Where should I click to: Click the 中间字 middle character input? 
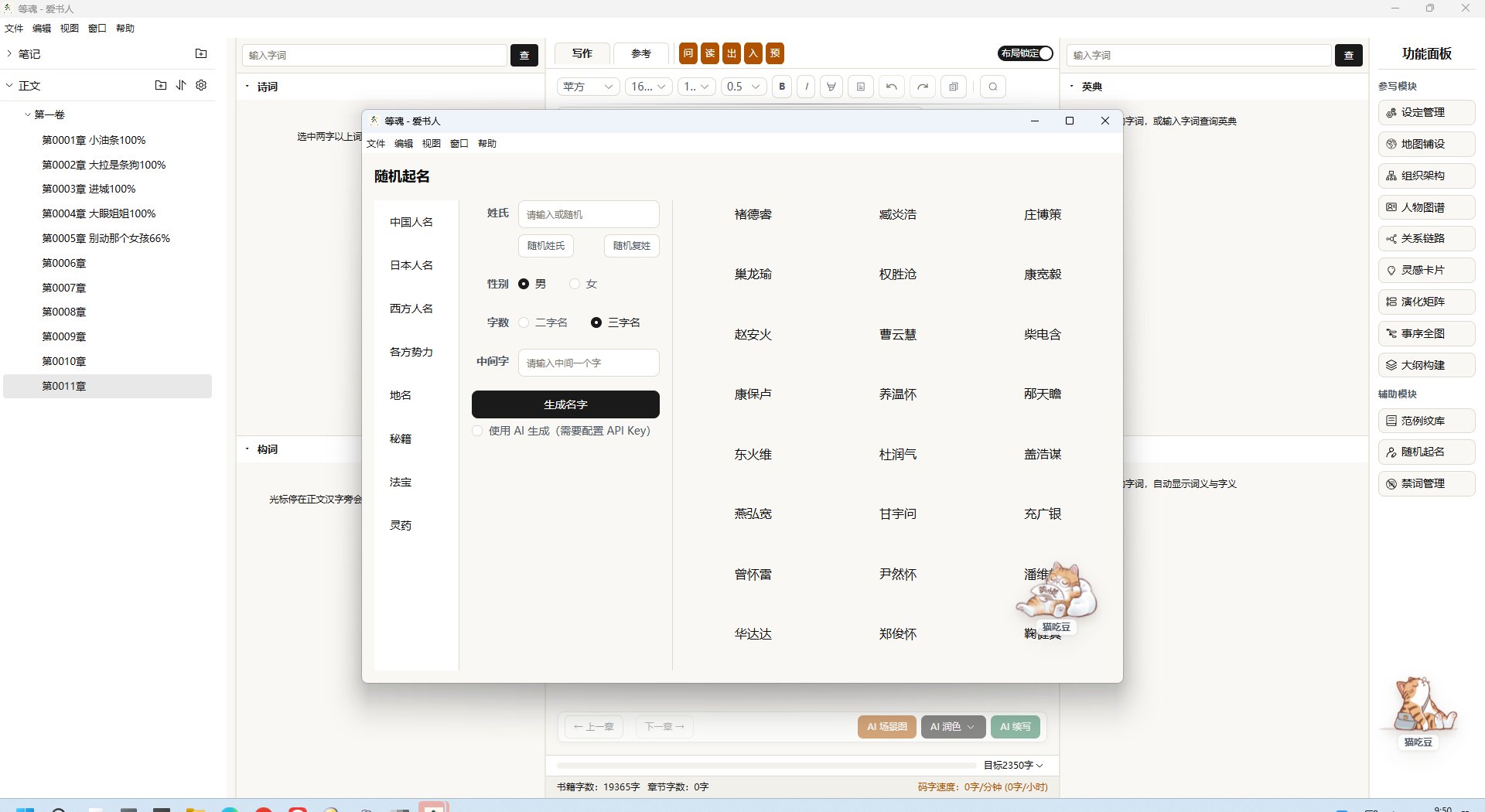[x=589, y=363]
